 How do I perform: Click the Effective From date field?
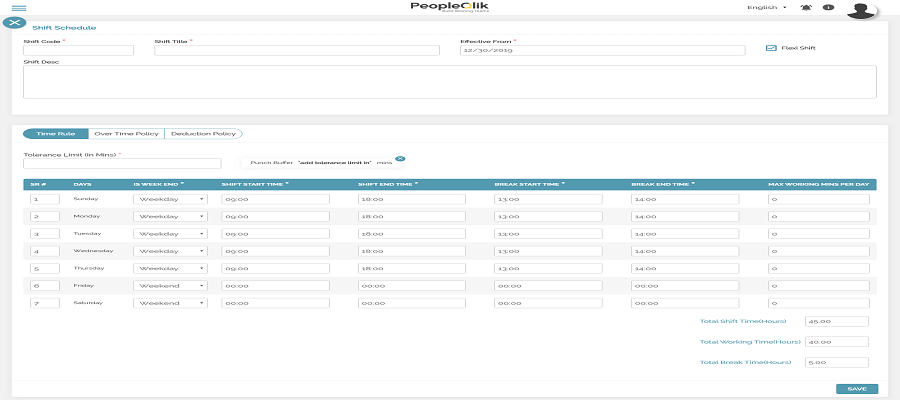pyautogui.click(x=602, y=50)
